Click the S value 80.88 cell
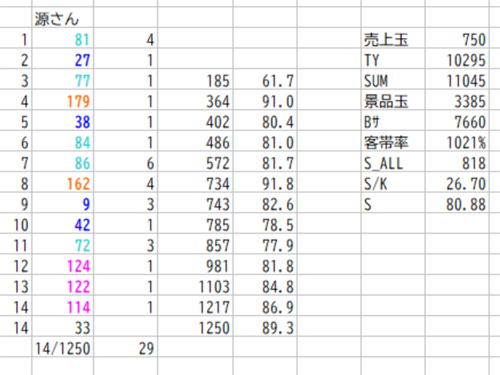Viewport: 500px width, 375px height. click(457, 203)
